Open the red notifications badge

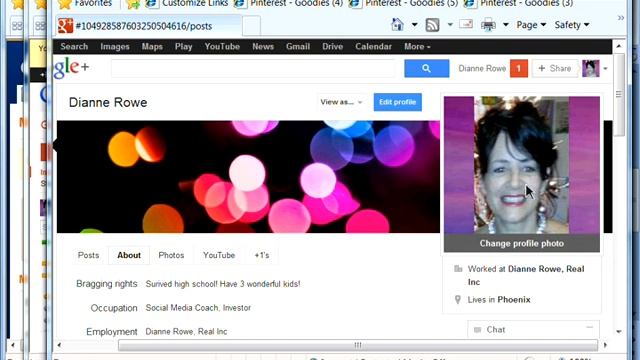(x=519, y=68)
